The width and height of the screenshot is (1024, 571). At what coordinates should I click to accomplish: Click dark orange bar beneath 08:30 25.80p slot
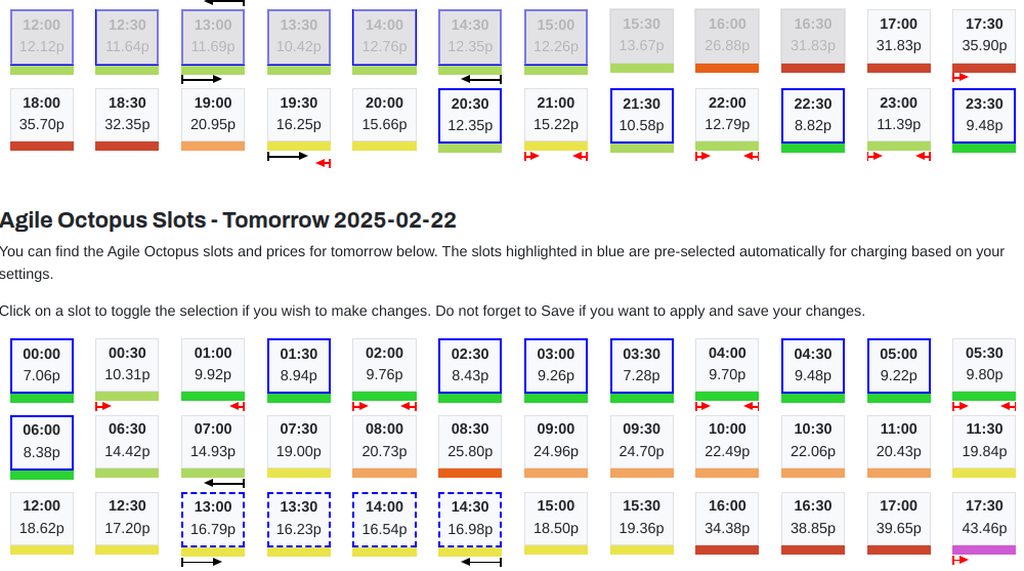[x=470, y=473]
